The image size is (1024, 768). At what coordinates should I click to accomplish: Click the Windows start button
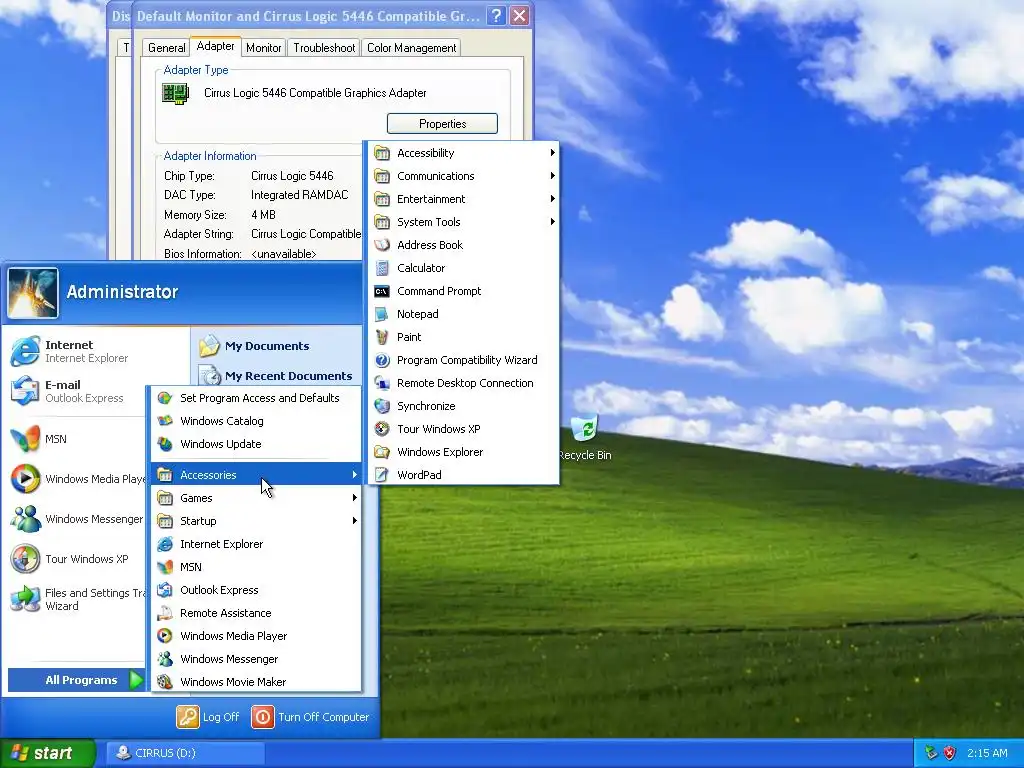48,753
